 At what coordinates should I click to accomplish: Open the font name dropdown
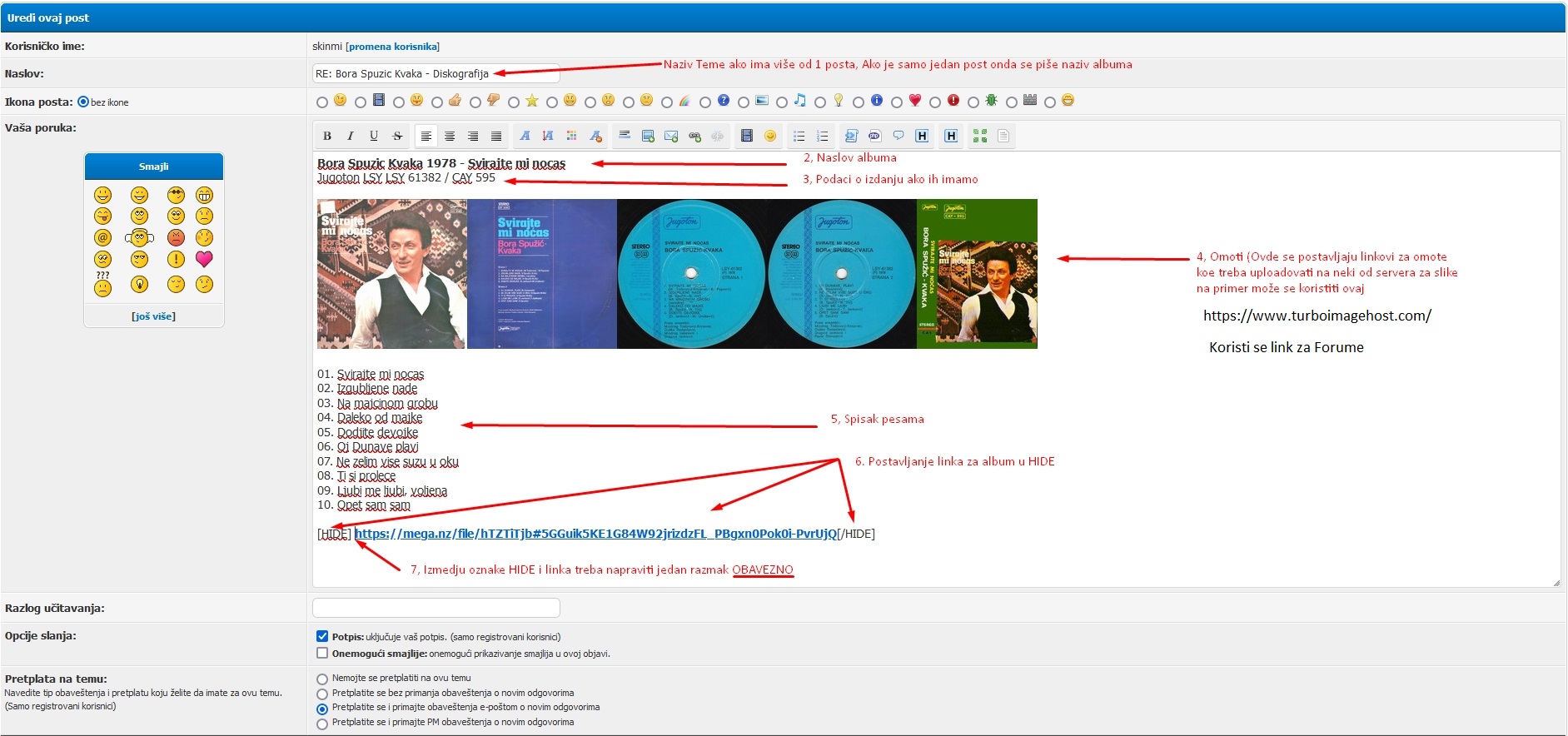click(525, 136)
